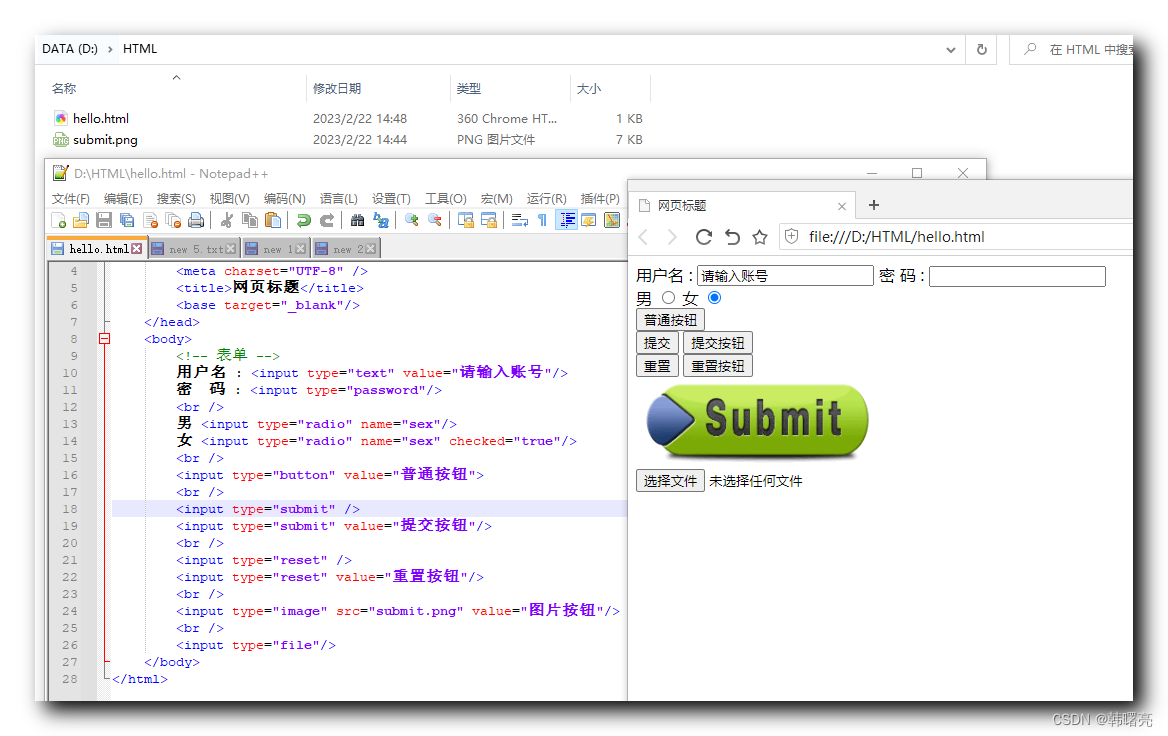Viewport: 1168px width, 736px height.
Task: Click the document map toolbar icon
Action: click(x=612, y=220)
